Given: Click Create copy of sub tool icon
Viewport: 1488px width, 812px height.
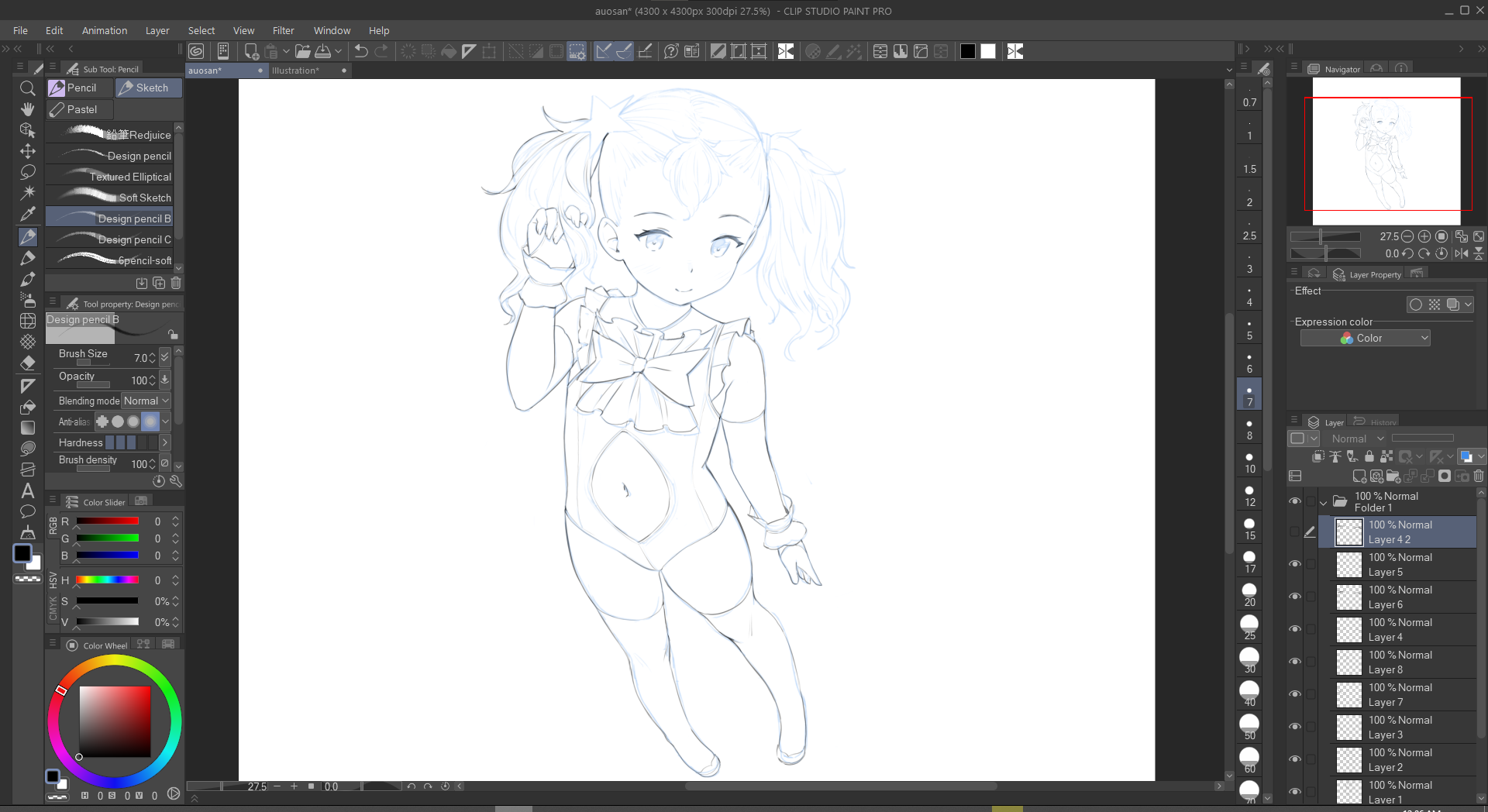Looking at the screenshot, I should pos(159,283).
